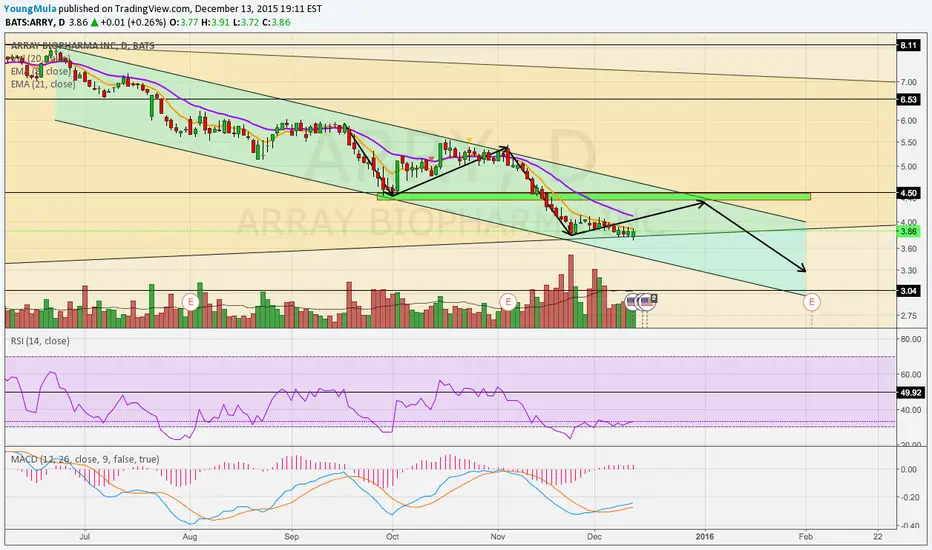Click the December 13, 2015 19:11 EST timestamp
The width and height of the screenshot is (932, 550).
(258, 9)
